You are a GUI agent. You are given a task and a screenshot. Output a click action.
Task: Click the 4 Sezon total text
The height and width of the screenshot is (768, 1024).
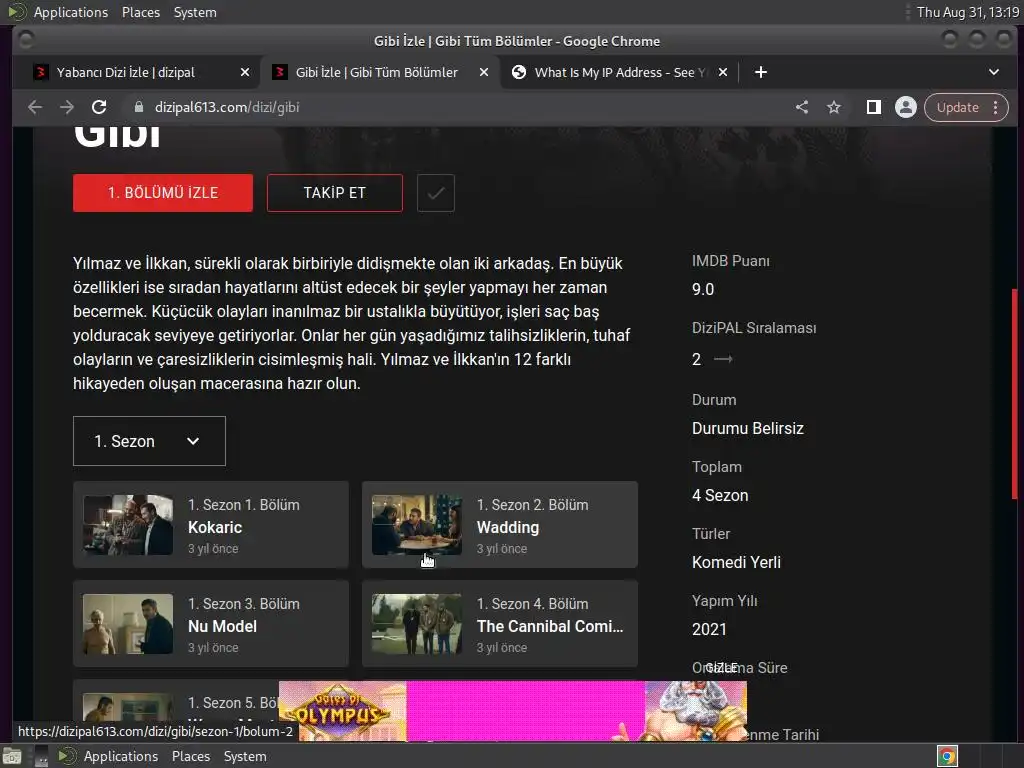click(x=720, y=496)
